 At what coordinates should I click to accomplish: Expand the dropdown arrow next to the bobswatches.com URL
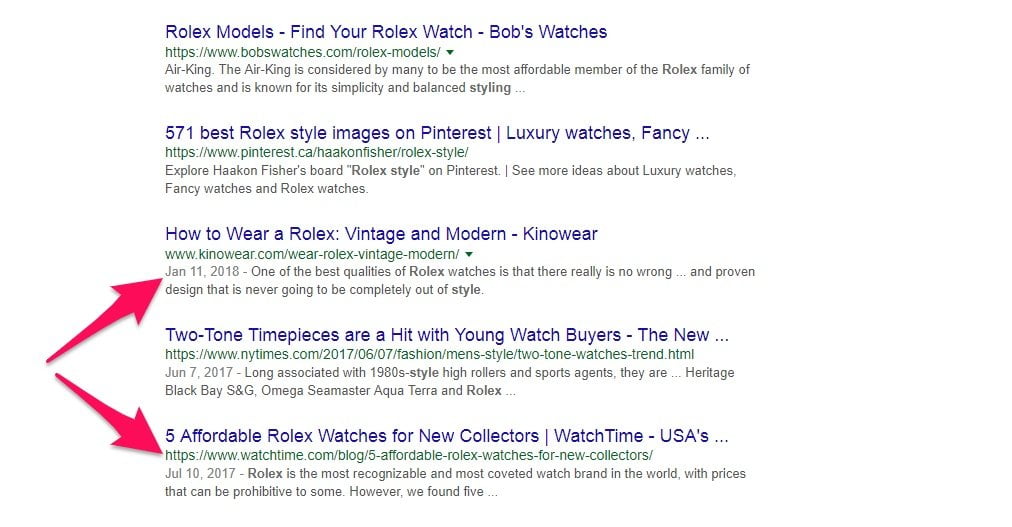pyautogui.click(x=450, y=52)
